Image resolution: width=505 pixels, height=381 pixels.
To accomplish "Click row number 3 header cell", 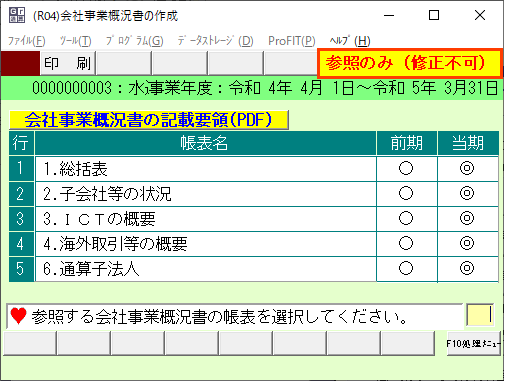I will [x=21, y=219].
